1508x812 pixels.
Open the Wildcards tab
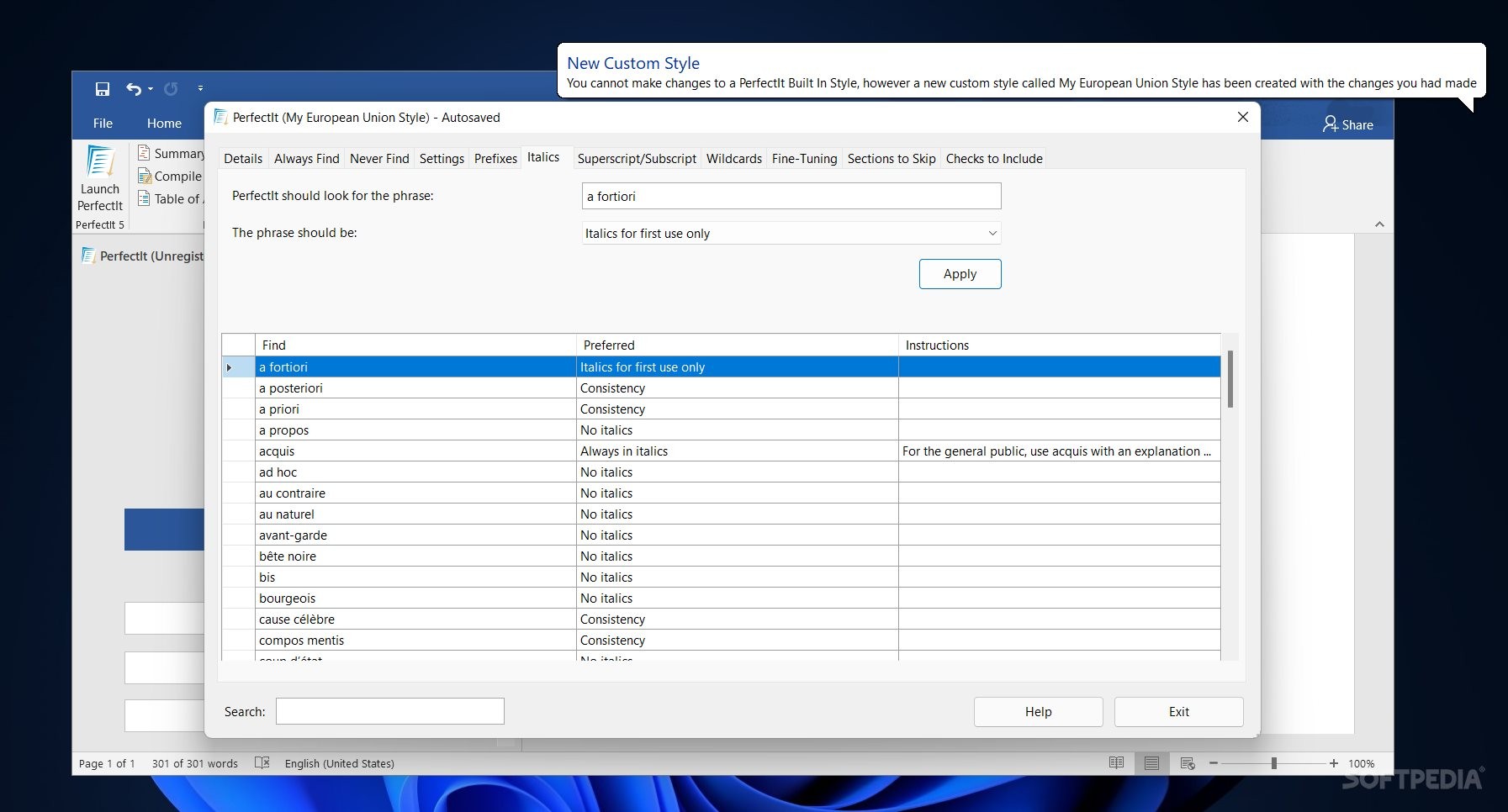[x=734, y=158]
